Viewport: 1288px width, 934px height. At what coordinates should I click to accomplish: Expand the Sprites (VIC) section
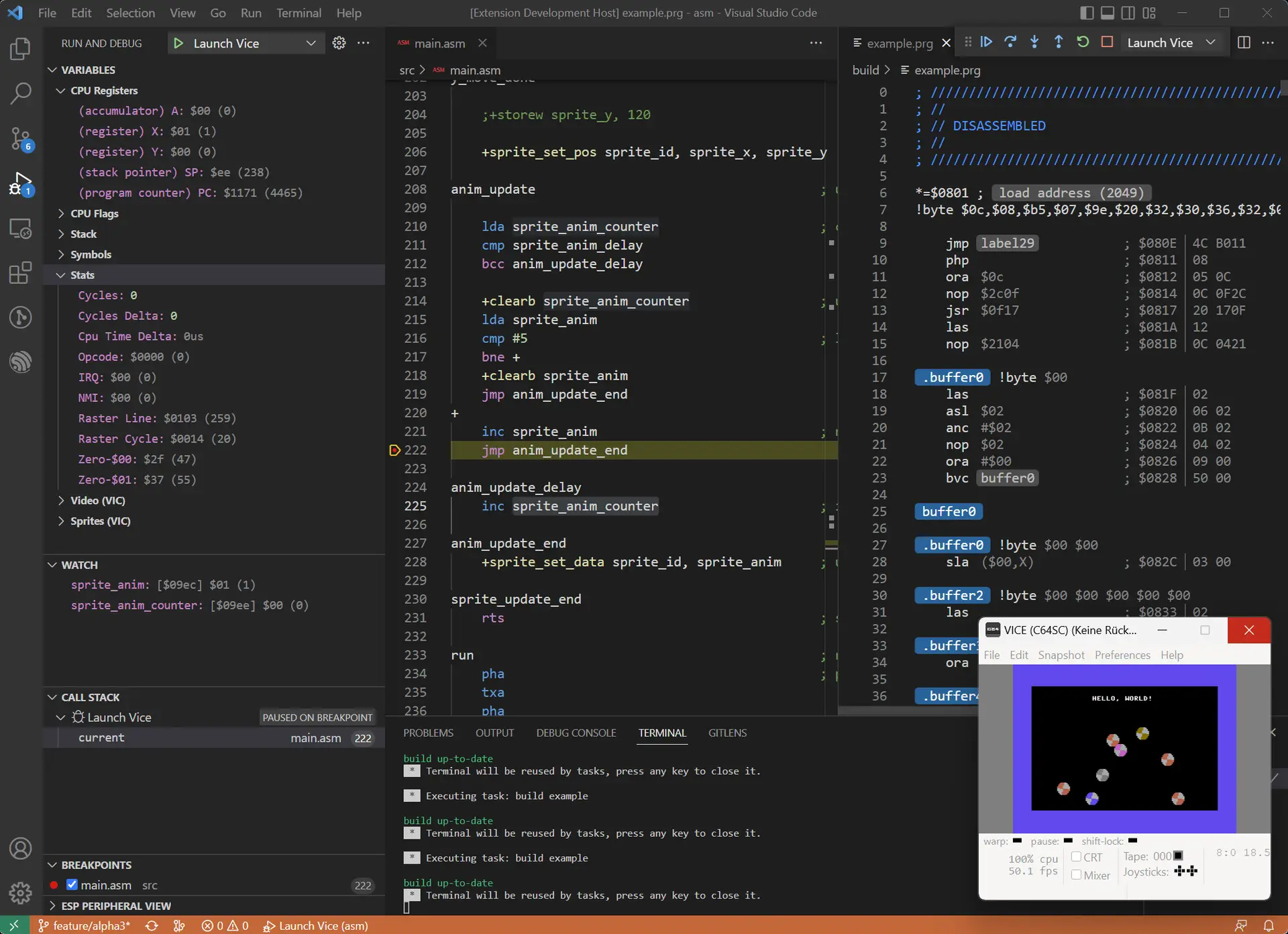click(x=100, y=521)
